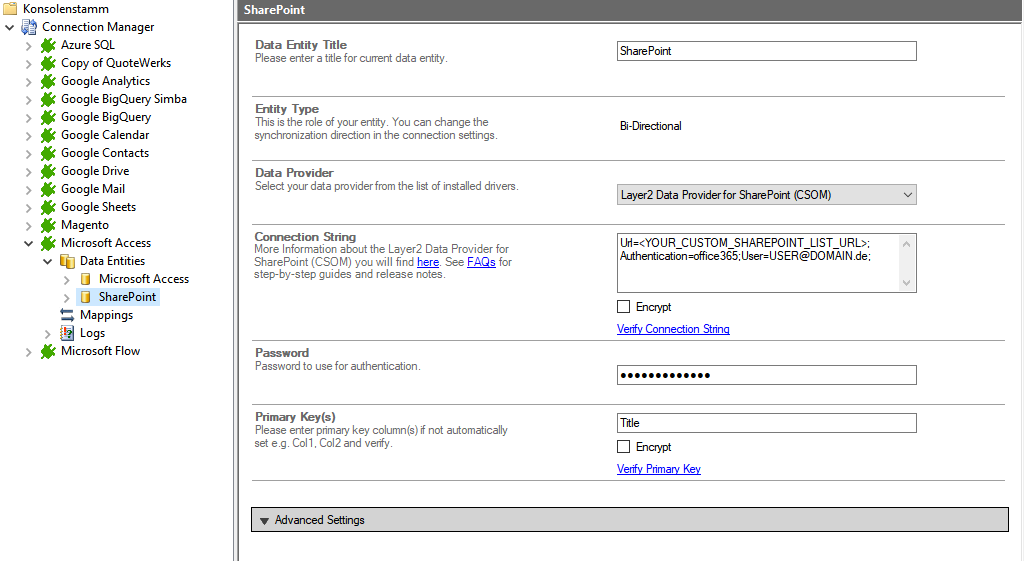Image resolution: width=1024 pixels, height=561 pixels.
Task: Select the SharePoint data entity in tree
Action: [x=127, y=297]
